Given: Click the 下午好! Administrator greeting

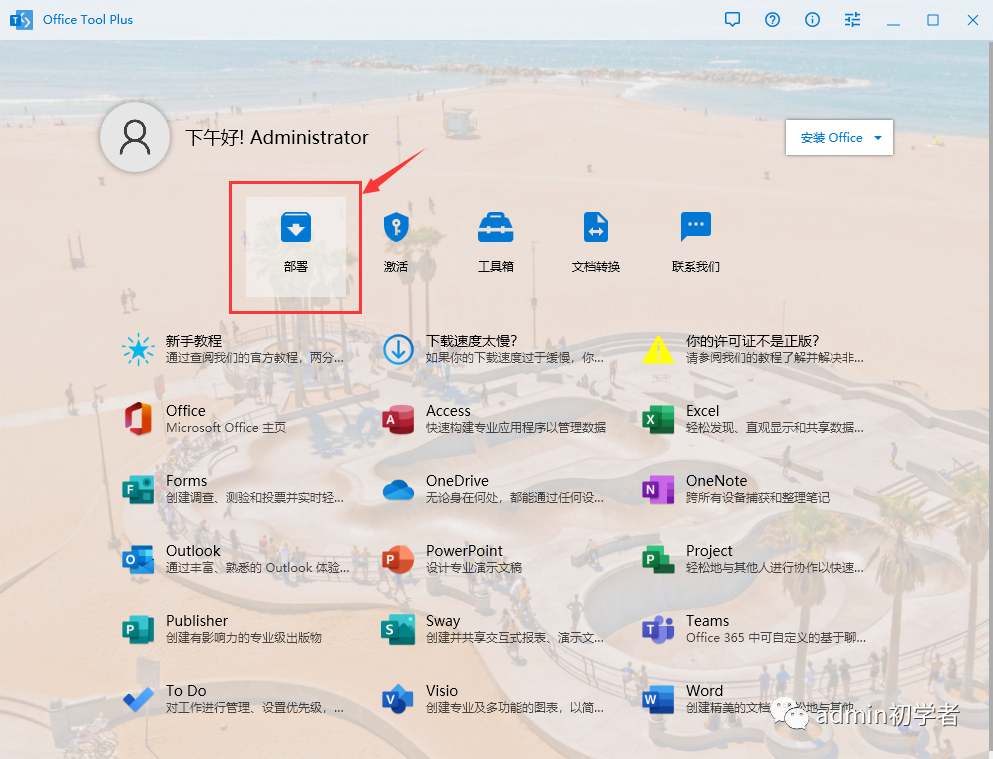Looking at the screenshot, I should (277, 137).
